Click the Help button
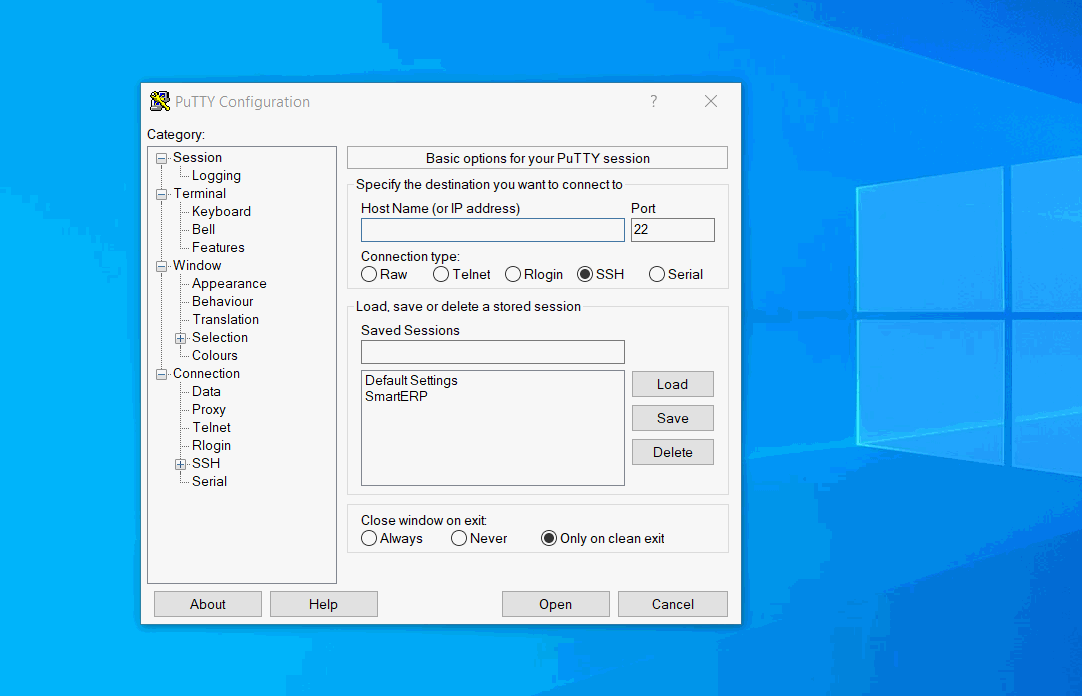The width and height of the screenshot is (1082, 696). 324,604
